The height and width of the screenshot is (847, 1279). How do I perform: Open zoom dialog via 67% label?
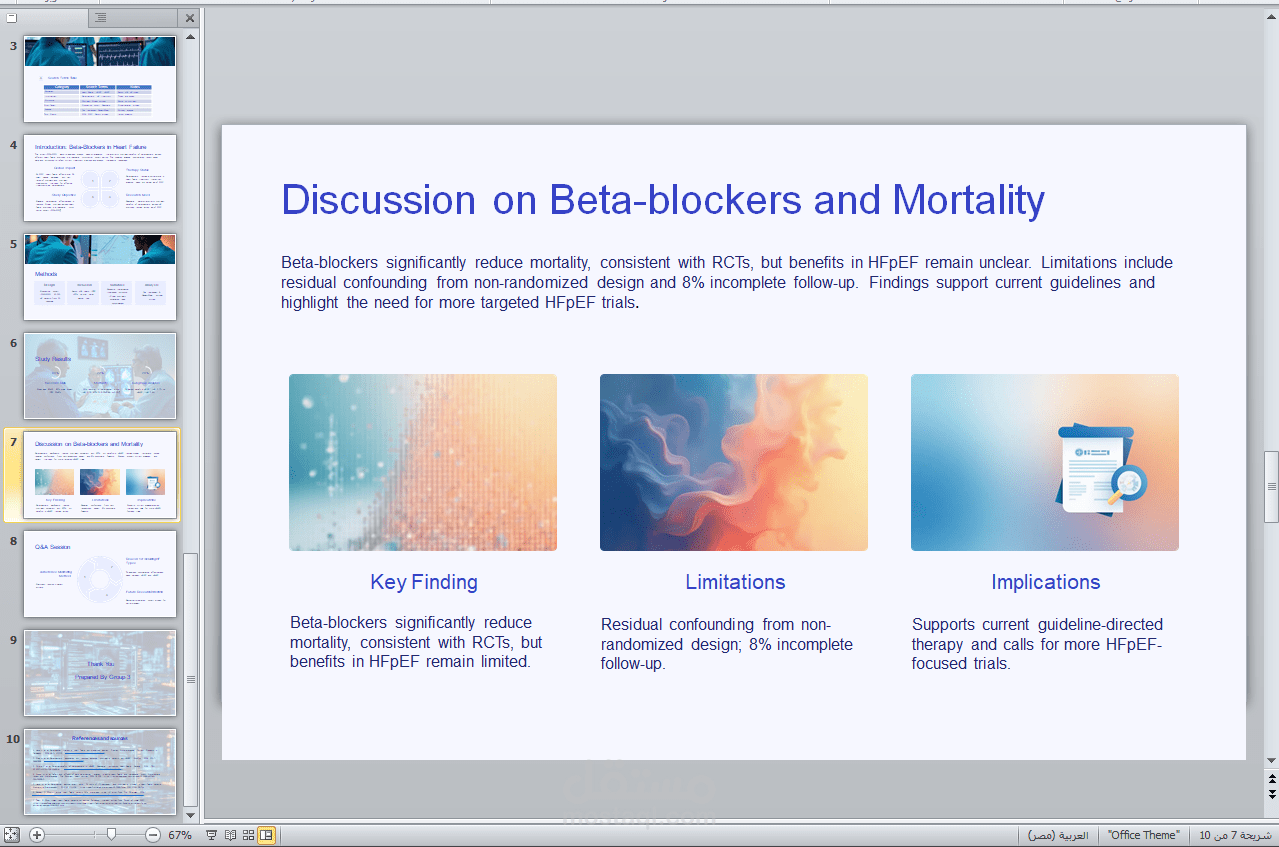click(180, 835)
